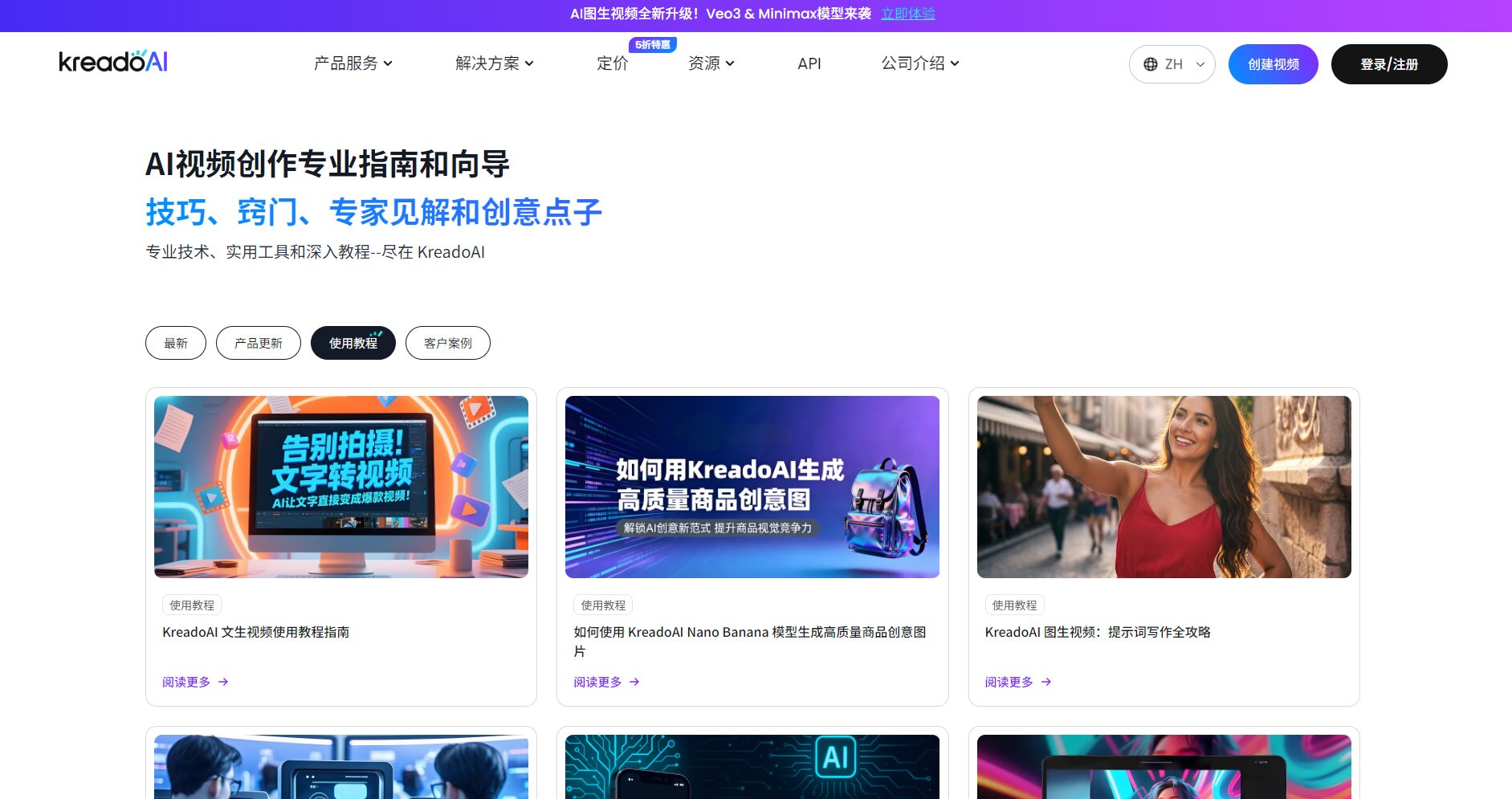Screen dimensions: 1512x799
Task: Open the API menu item
Action: (x=809, y=63)
